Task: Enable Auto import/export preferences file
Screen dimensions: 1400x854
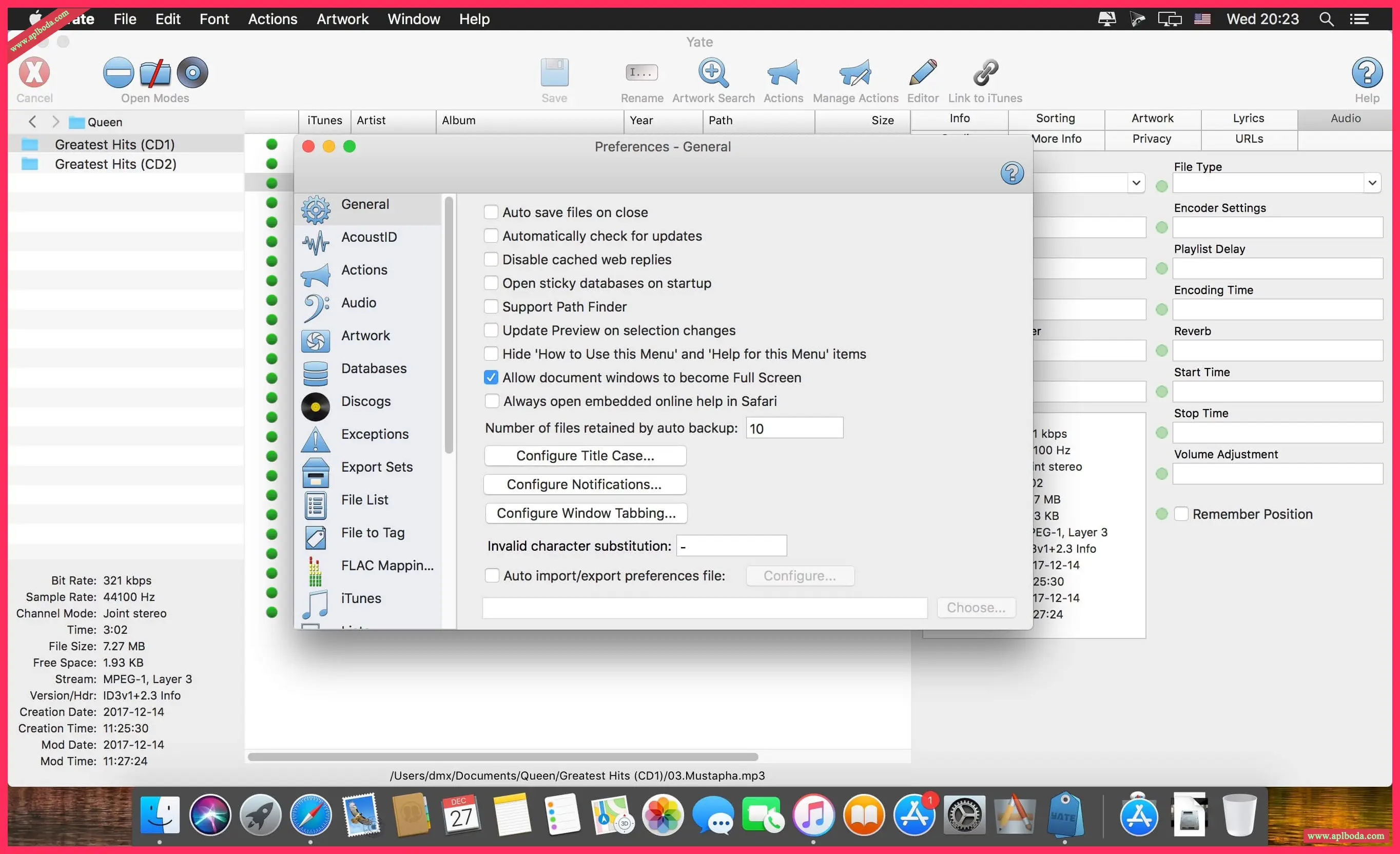Action: click(x=492, y=576)
